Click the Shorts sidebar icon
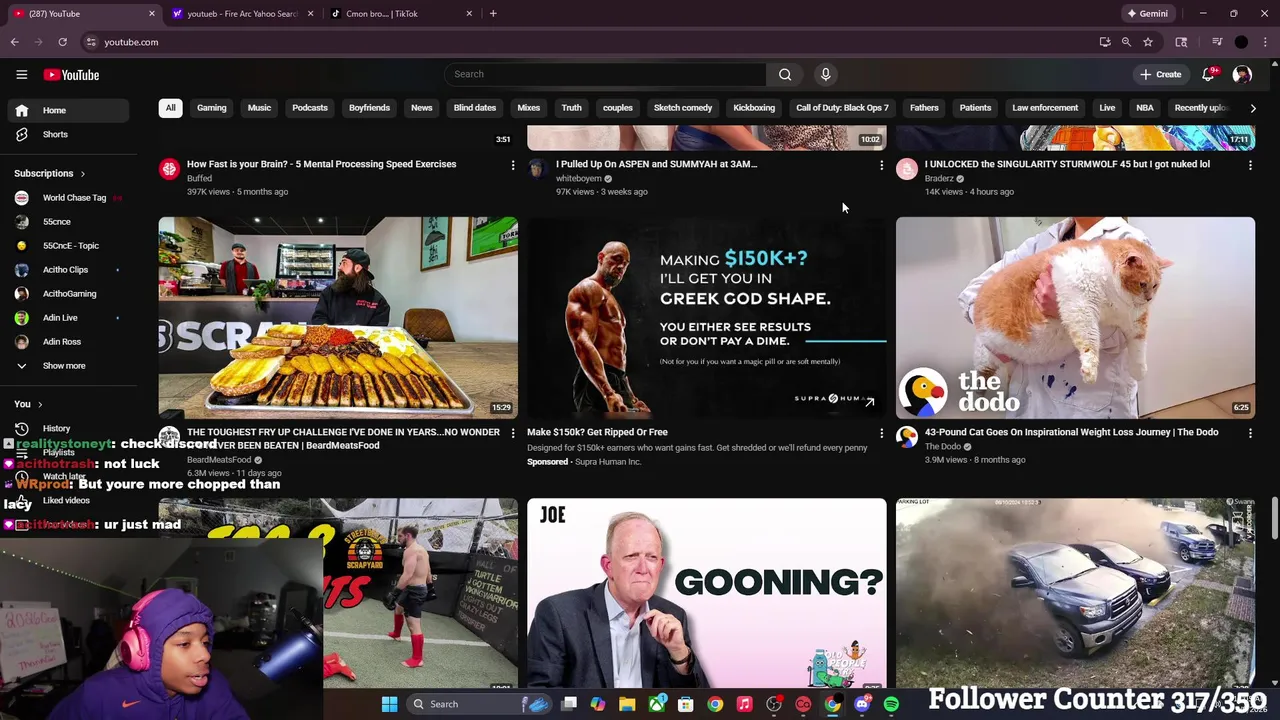This screenshot has width=1280, height=720. (x=21, y=134)
